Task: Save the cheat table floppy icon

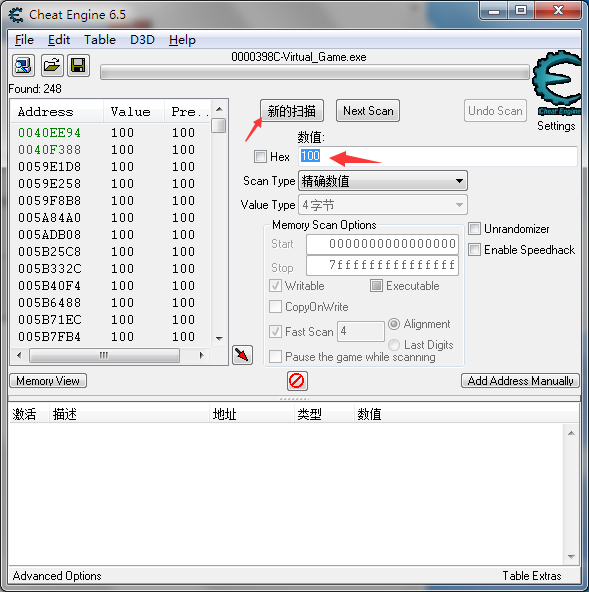Action: coord(78,66)
